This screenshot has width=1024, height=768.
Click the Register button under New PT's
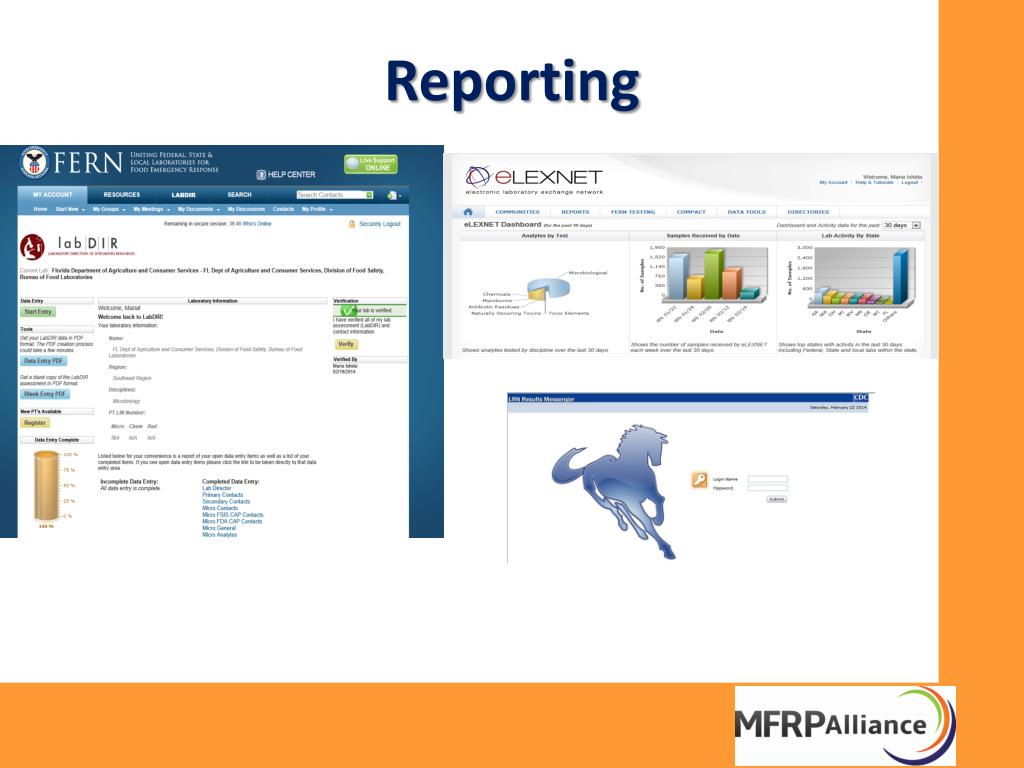click(x=35, y=423)
